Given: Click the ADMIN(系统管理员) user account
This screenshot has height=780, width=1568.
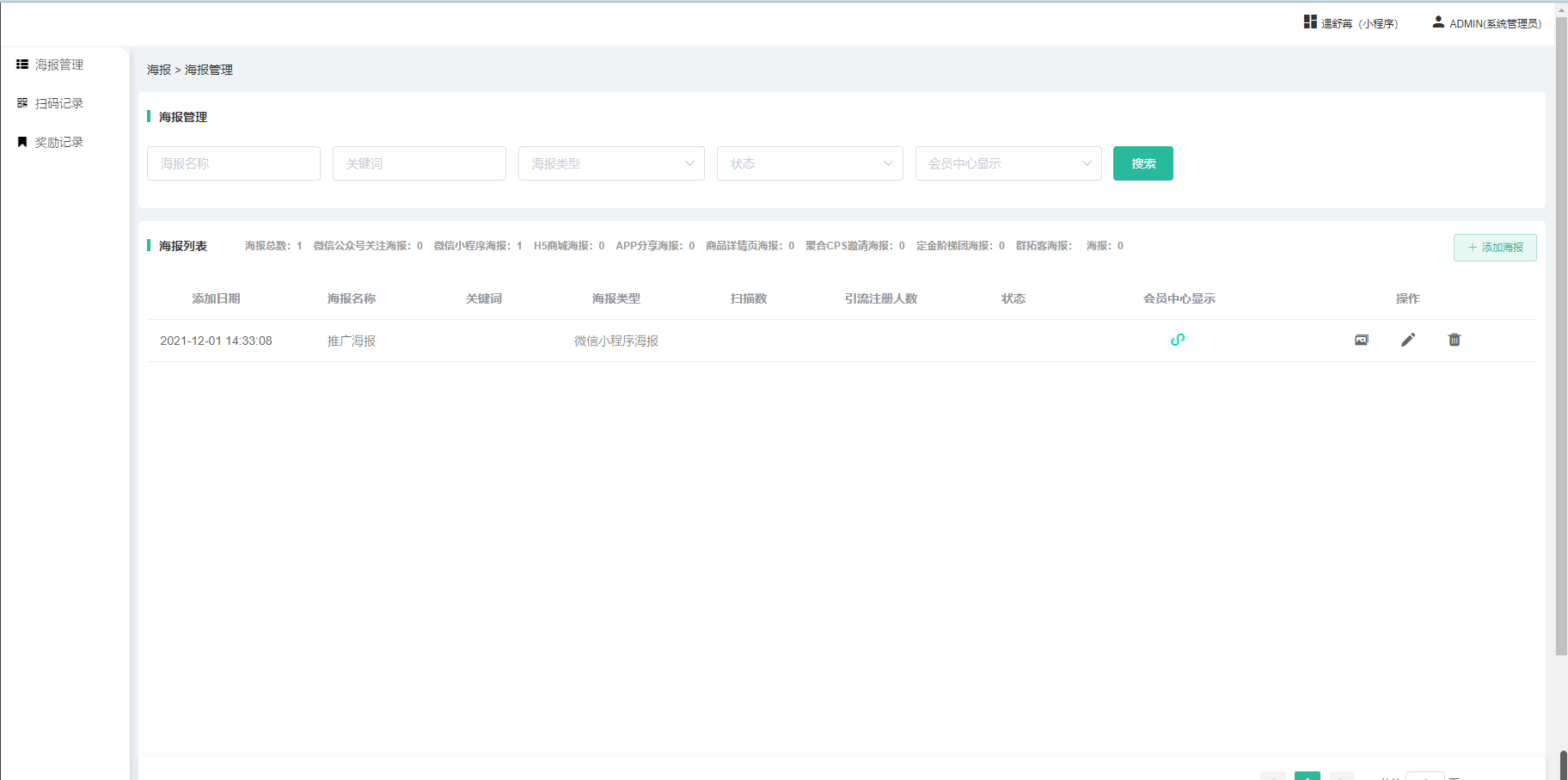Looking at the screenshot, I should click(x=1486, y=23).
